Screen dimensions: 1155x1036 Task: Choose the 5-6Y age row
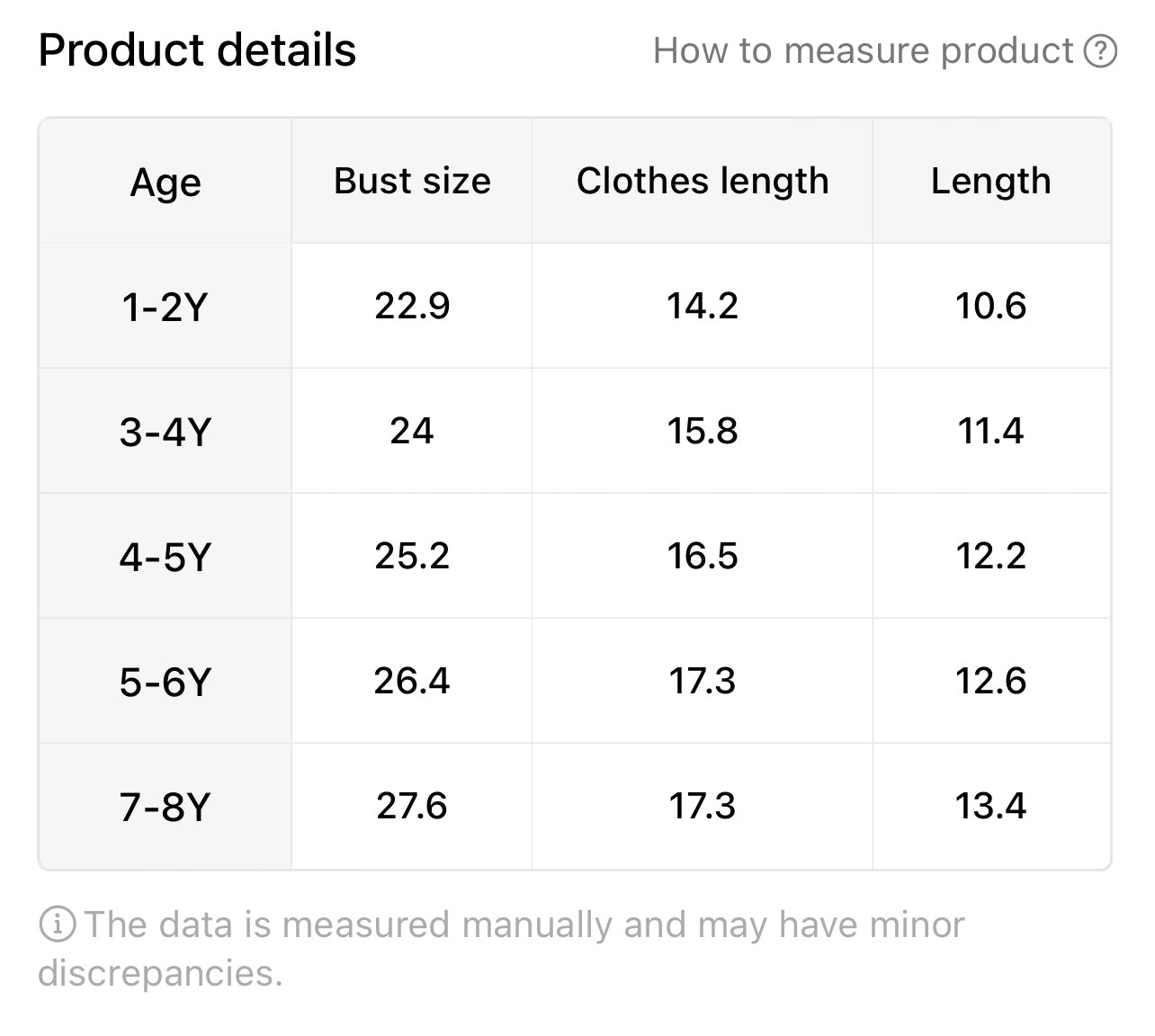click(x=575, y=681)
